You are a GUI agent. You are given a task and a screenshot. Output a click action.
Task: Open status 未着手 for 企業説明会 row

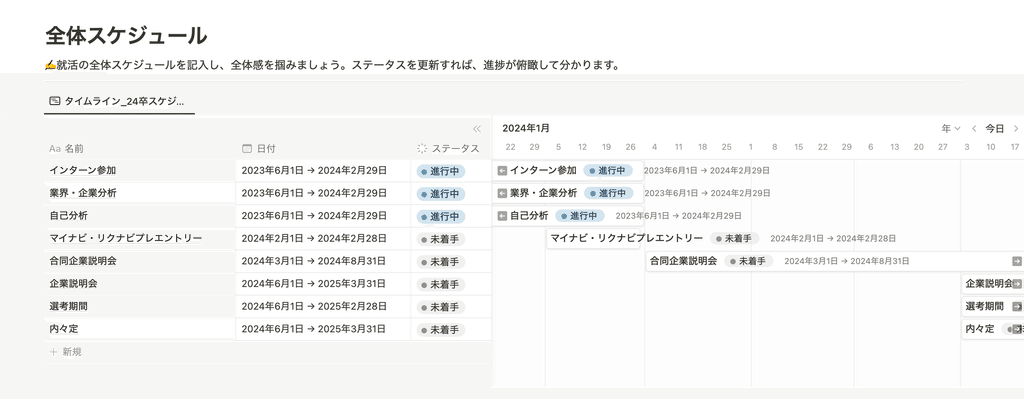tap(441, 285)
